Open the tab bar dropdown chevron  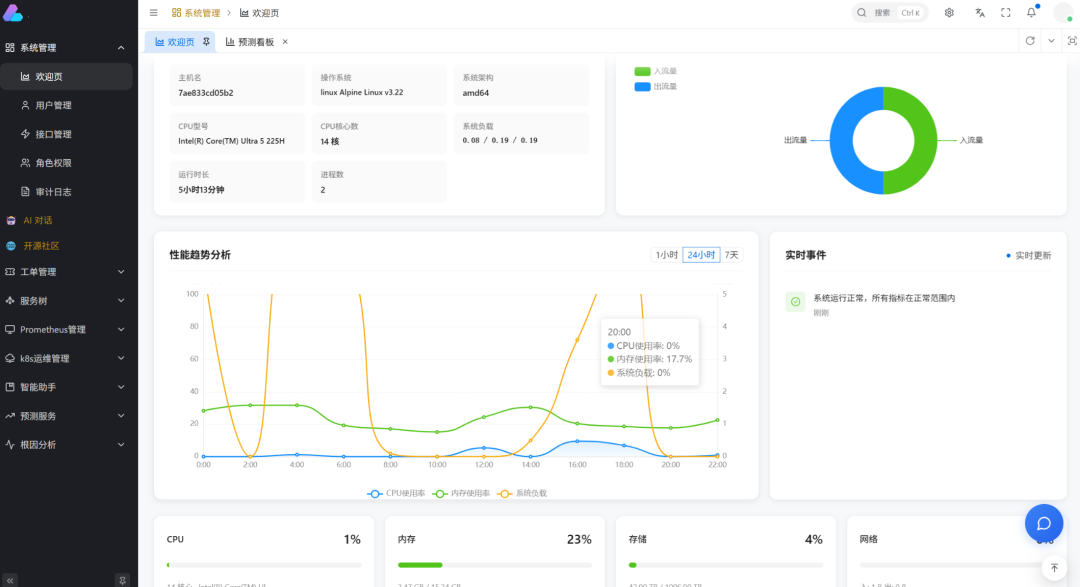1051,41
